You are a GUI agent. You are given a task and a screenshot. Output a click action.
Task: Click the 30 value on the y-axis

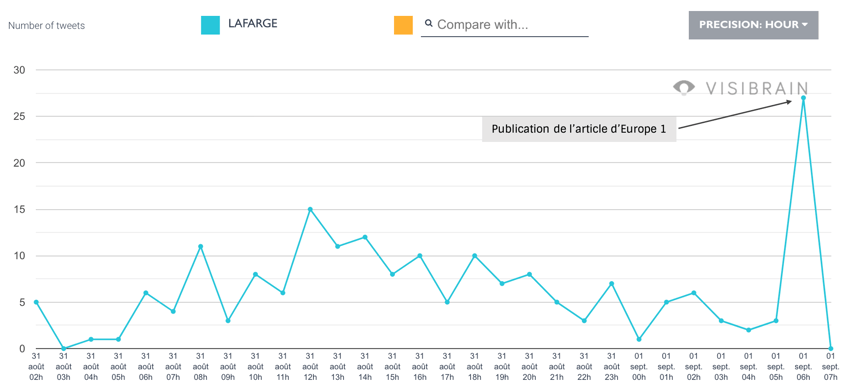pos(19,70)
